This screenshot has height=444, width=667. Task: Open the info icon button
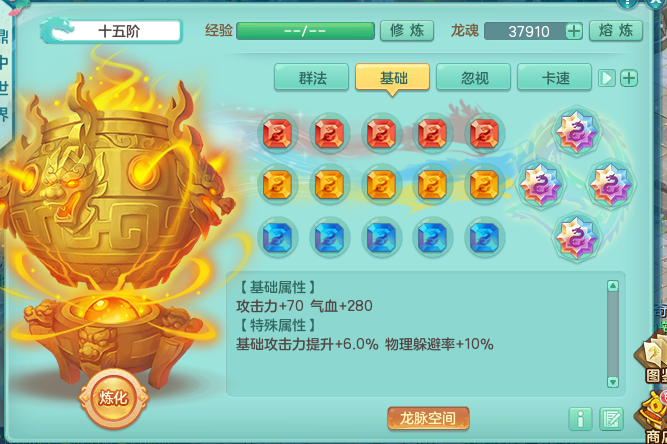pos(580,419)
